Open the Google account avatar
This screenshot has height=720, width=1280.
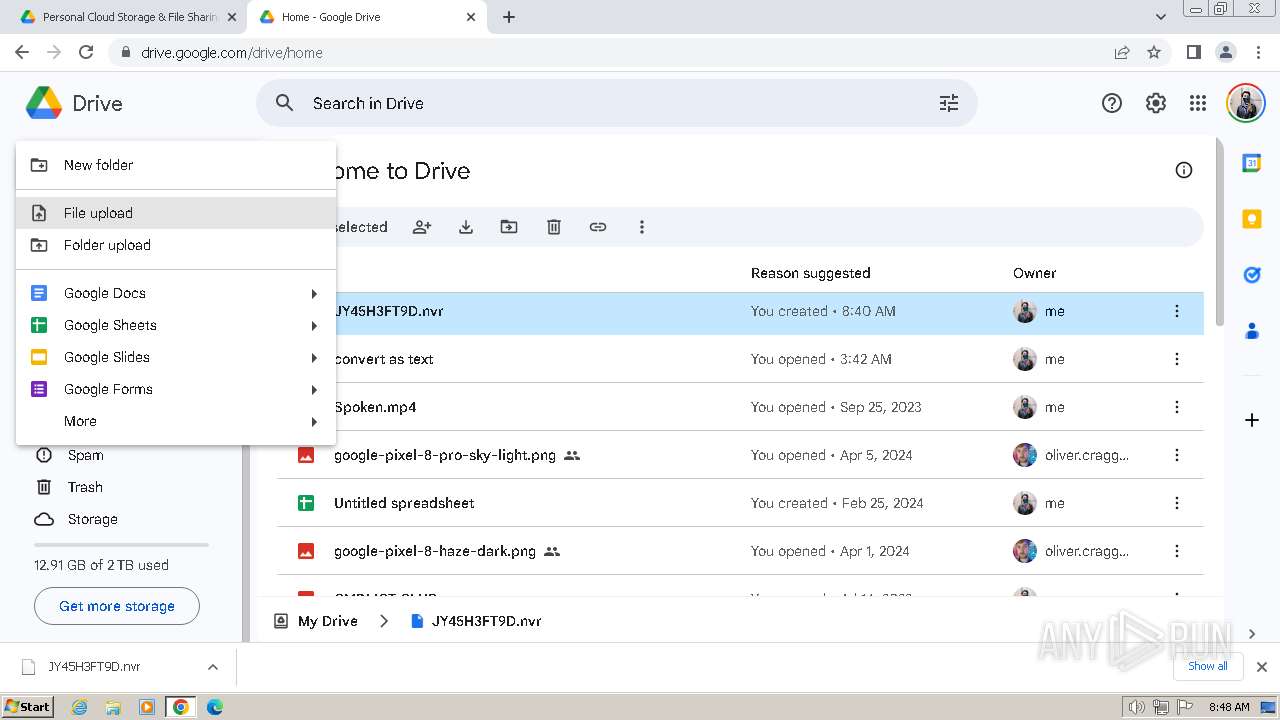[x=1246, y=103]
